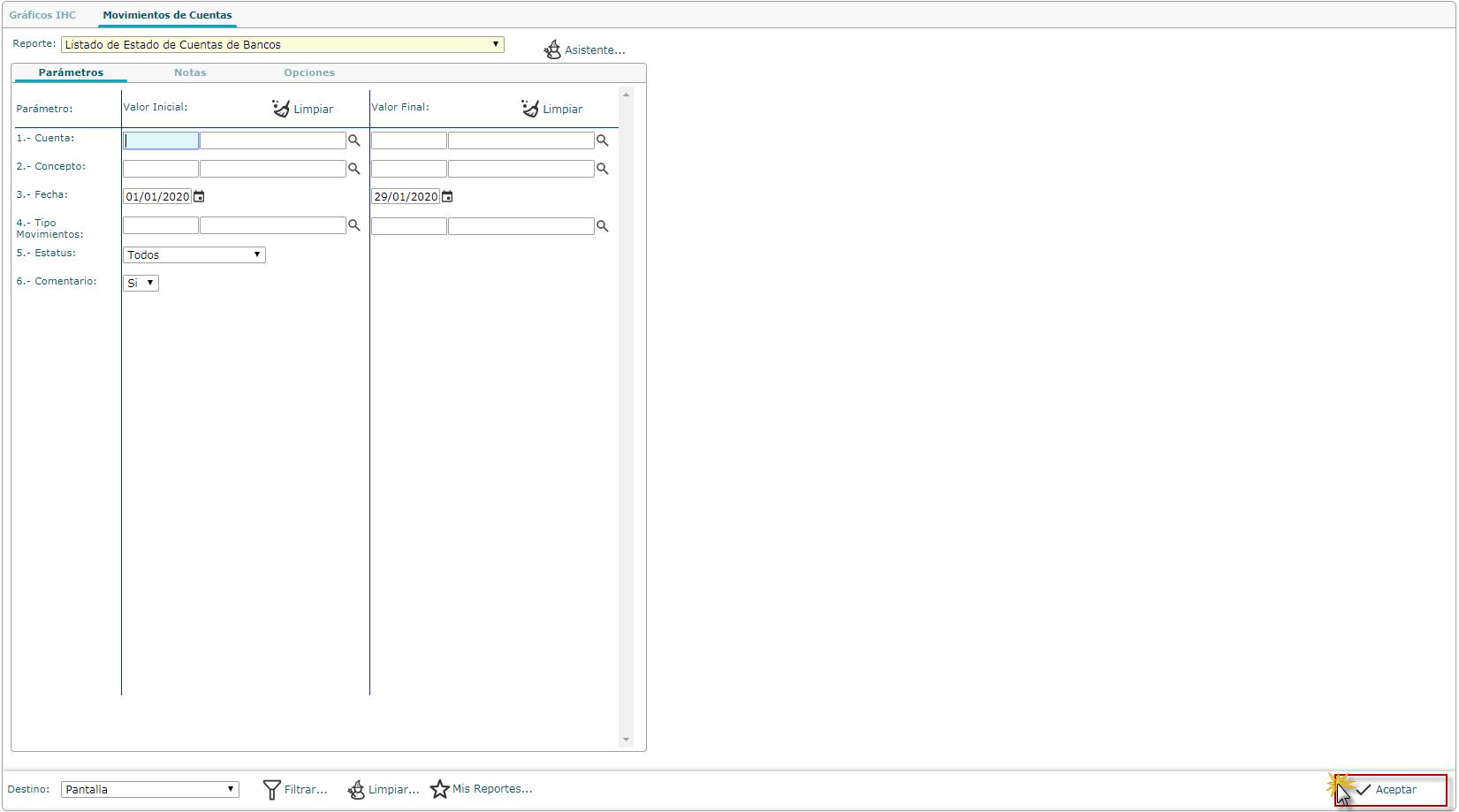
Task: Click the "Valor Final:" column header
Action: tap(400, 107)
